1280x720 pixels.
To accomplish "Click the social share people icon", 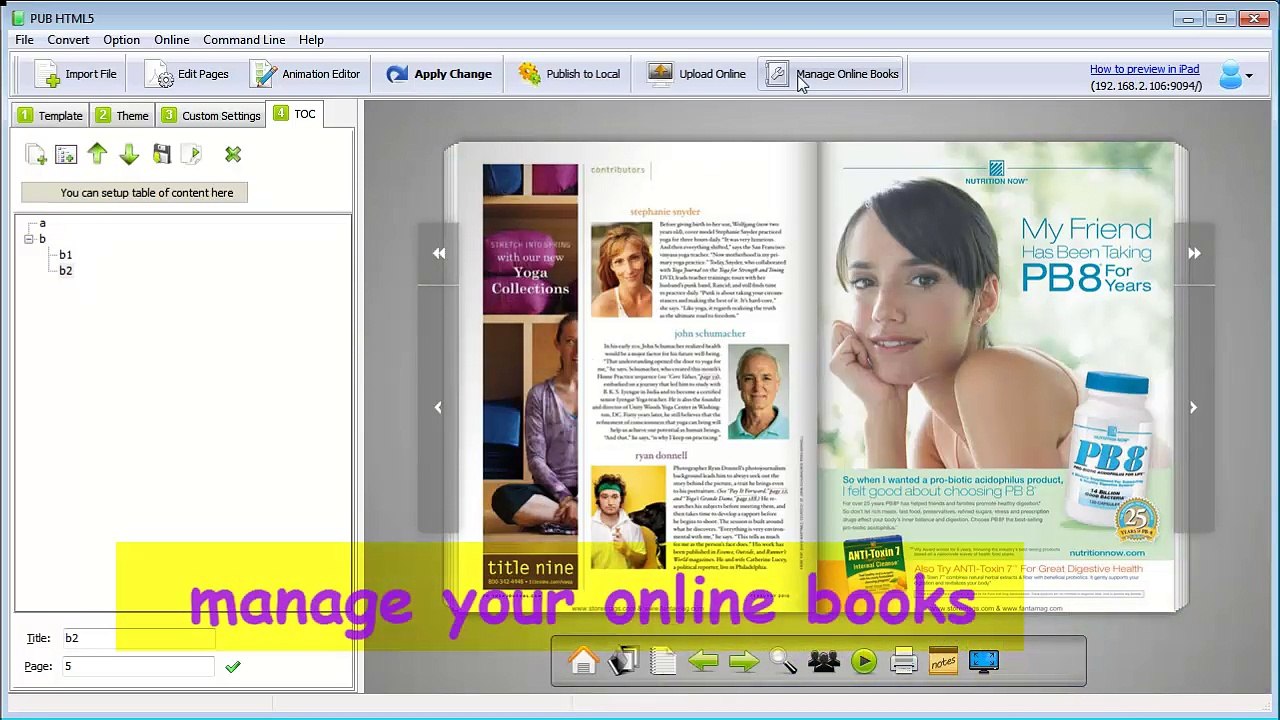I will tap(824, 661).
